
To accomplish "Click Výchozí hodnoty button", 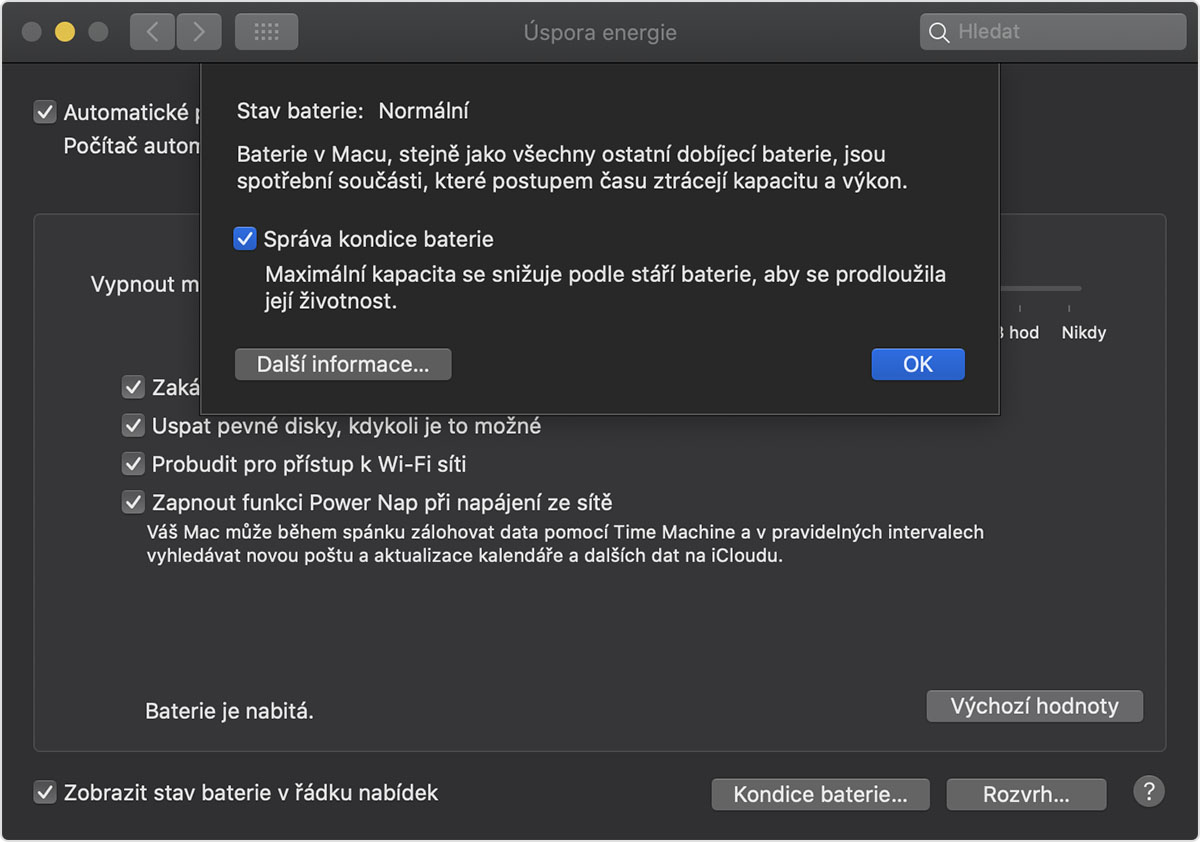I will 1034,706.
